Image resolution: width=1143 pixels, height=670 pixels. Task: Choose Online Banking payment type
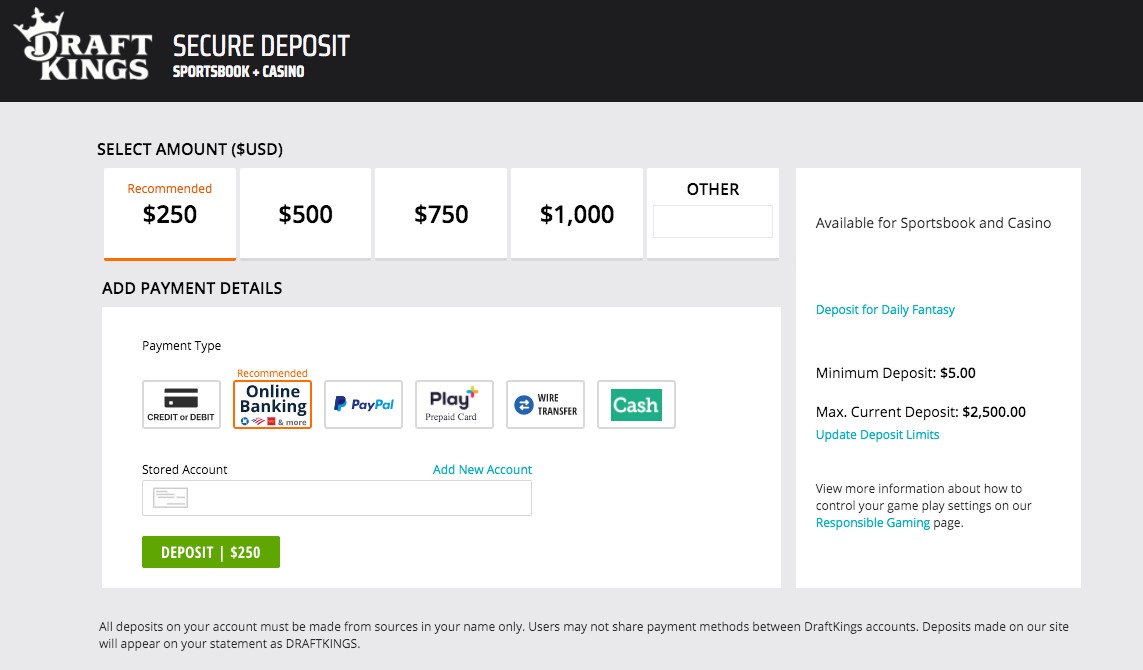272,405
